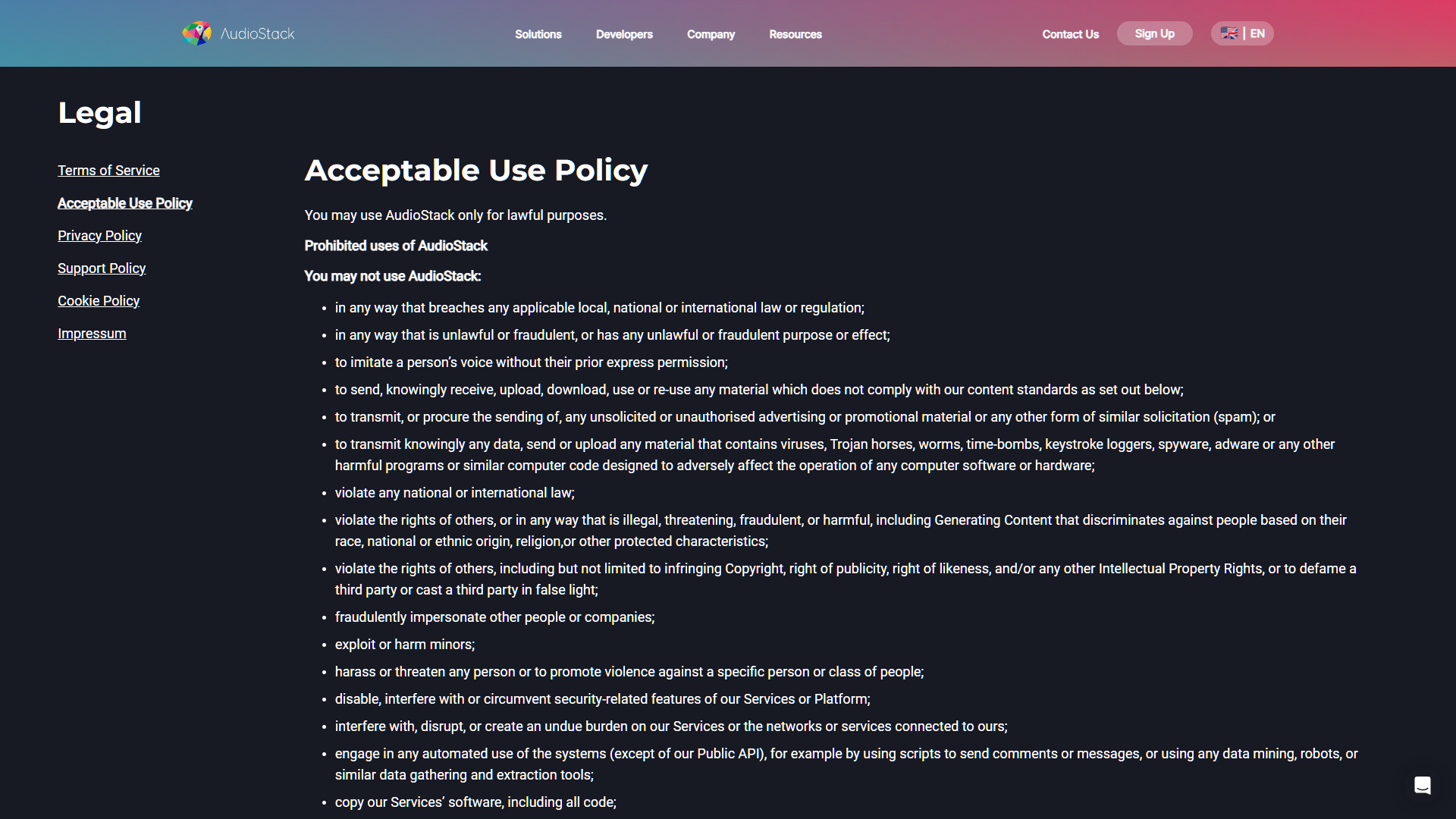
Task: Open the Resources navigation menu
Action: 795,34
